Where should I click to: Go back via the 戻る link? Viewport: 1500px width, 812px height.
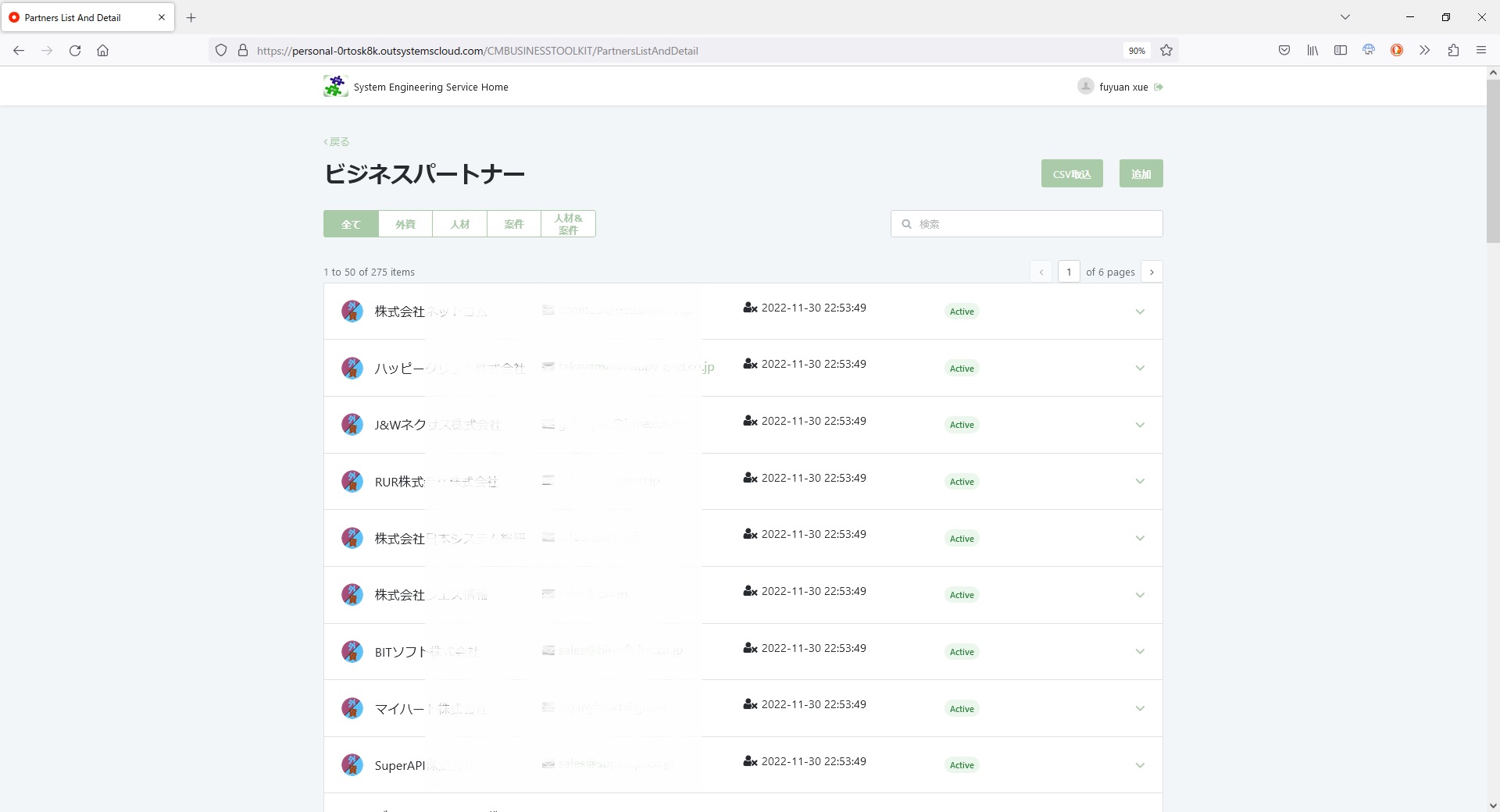pos(337,141)
